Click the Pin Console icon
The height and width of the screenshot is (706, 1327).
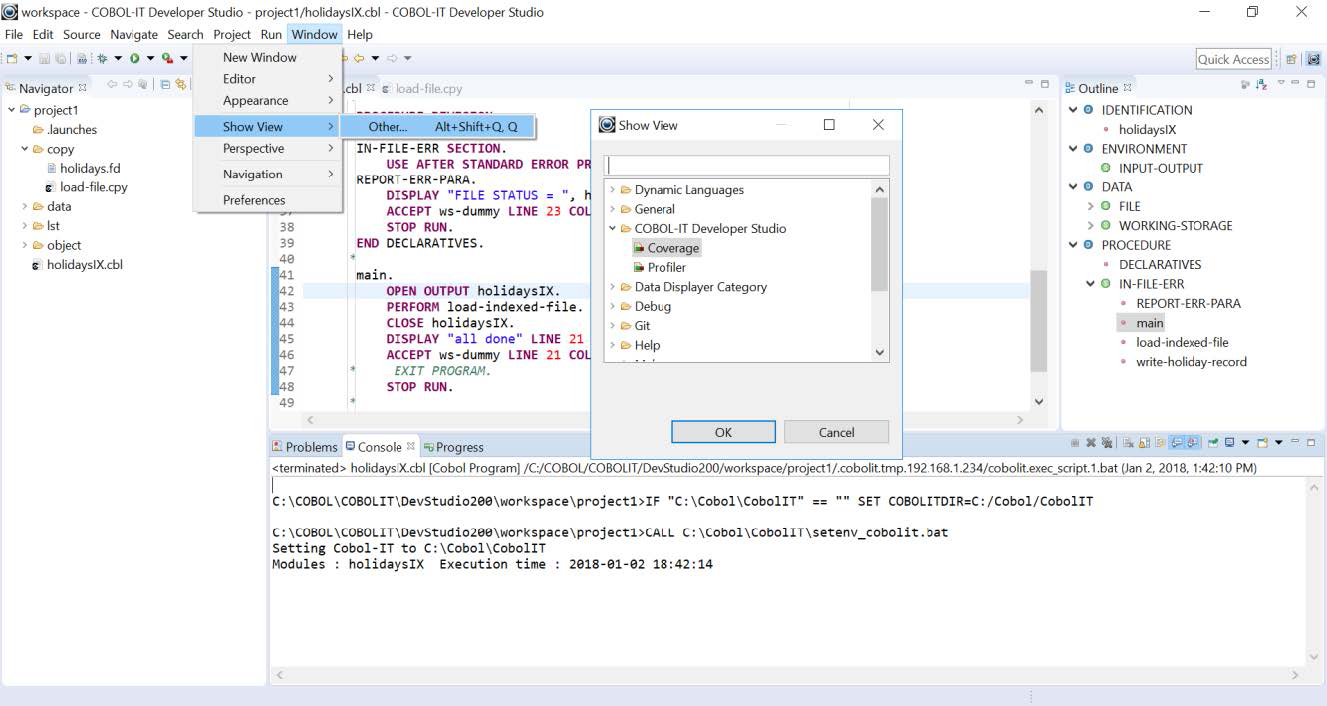1213,443
